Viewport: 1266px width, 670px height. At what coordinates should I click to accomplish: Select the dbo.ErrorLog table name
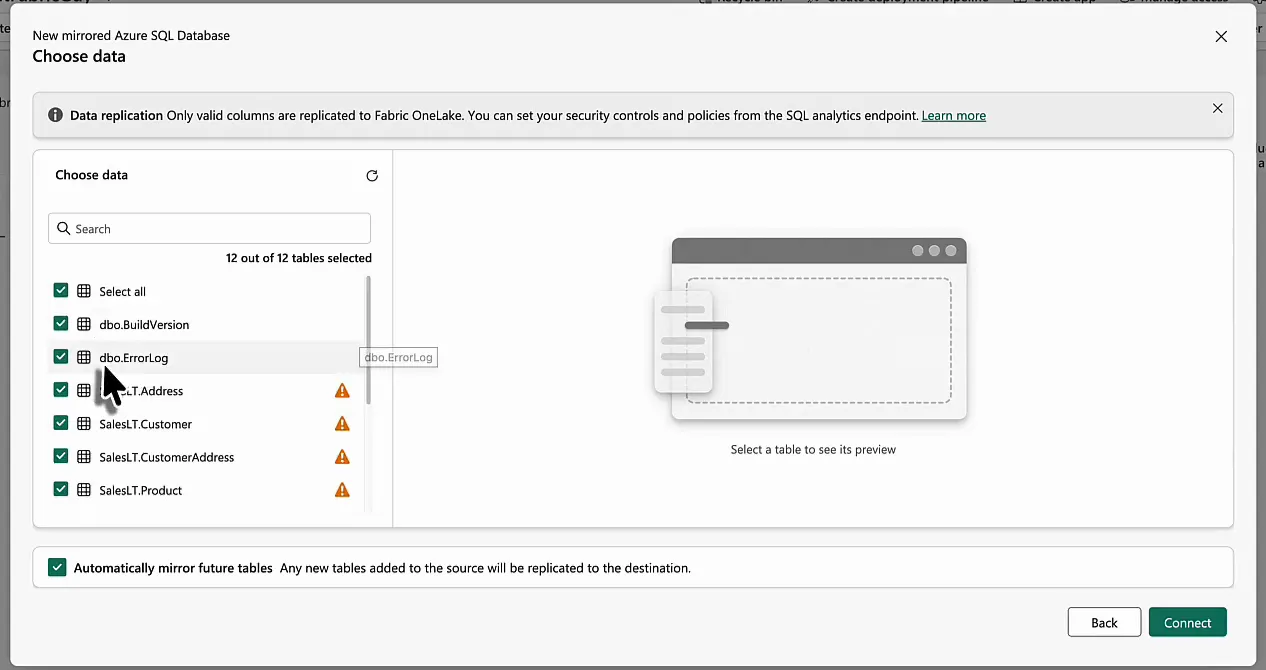point(133,358)
